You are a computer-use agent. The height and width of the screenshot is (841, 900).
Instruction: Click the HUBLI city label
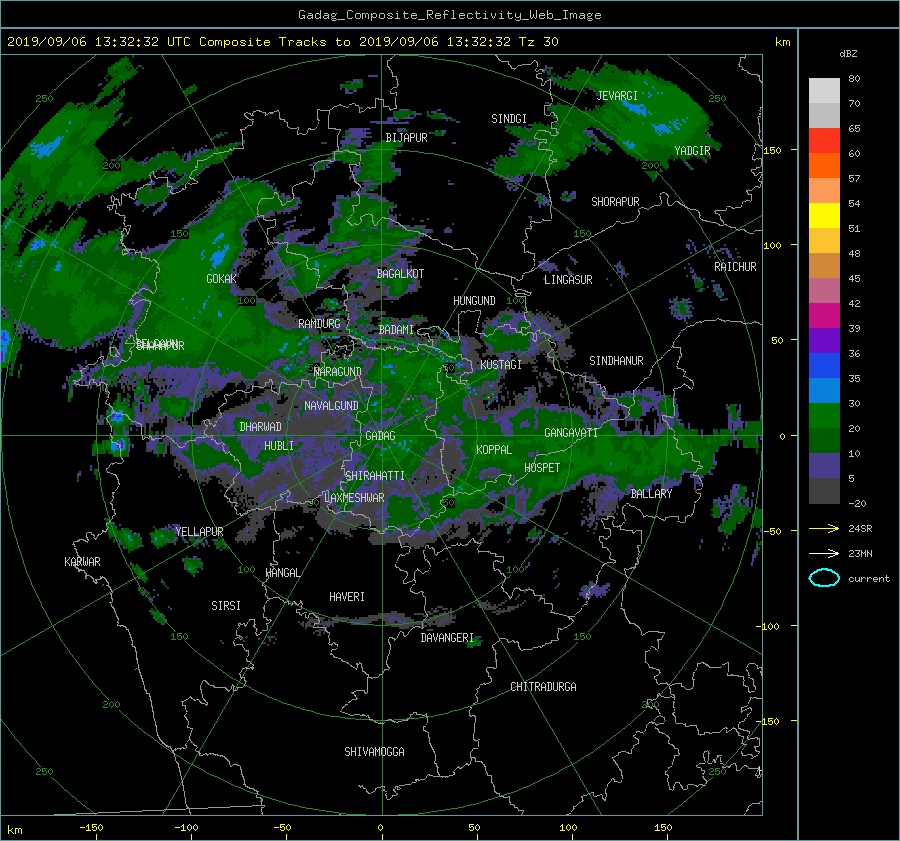click(279, 446)
